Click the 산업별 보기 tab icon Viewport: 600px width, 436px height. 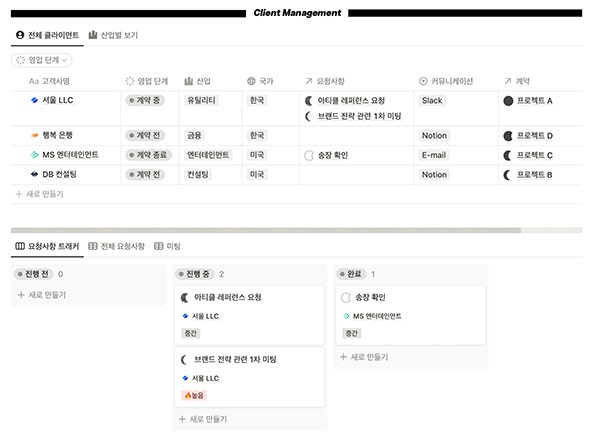93,35
